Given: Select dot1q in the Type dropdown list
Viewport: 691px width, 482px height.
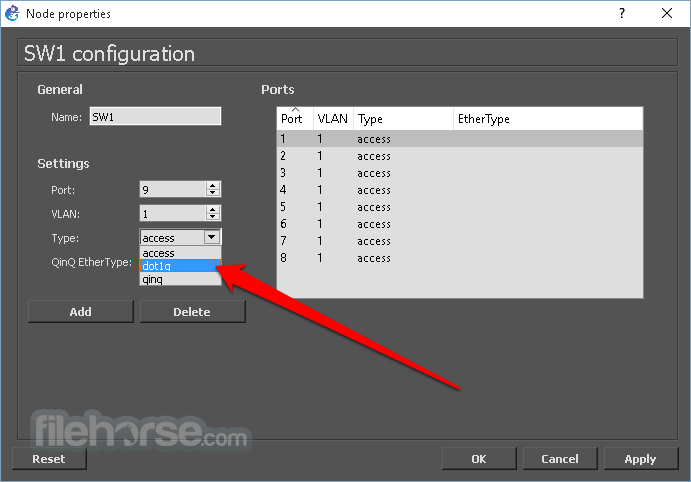Looking at the screenshot, I should (x=180, y=266).
